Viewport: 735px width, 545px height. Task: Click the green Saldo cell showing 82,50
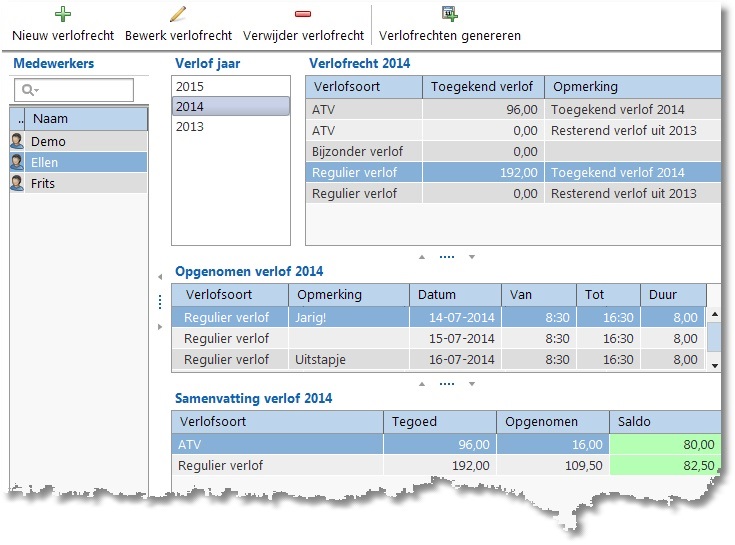665,466
